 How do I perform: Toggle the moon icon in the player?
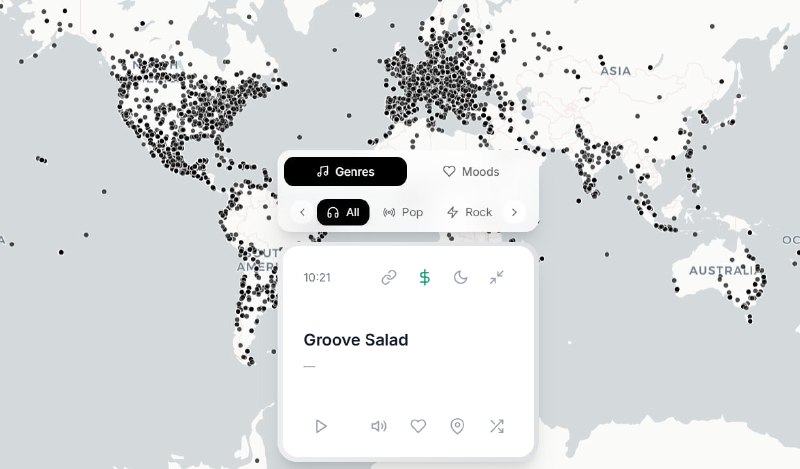[460, 277]
